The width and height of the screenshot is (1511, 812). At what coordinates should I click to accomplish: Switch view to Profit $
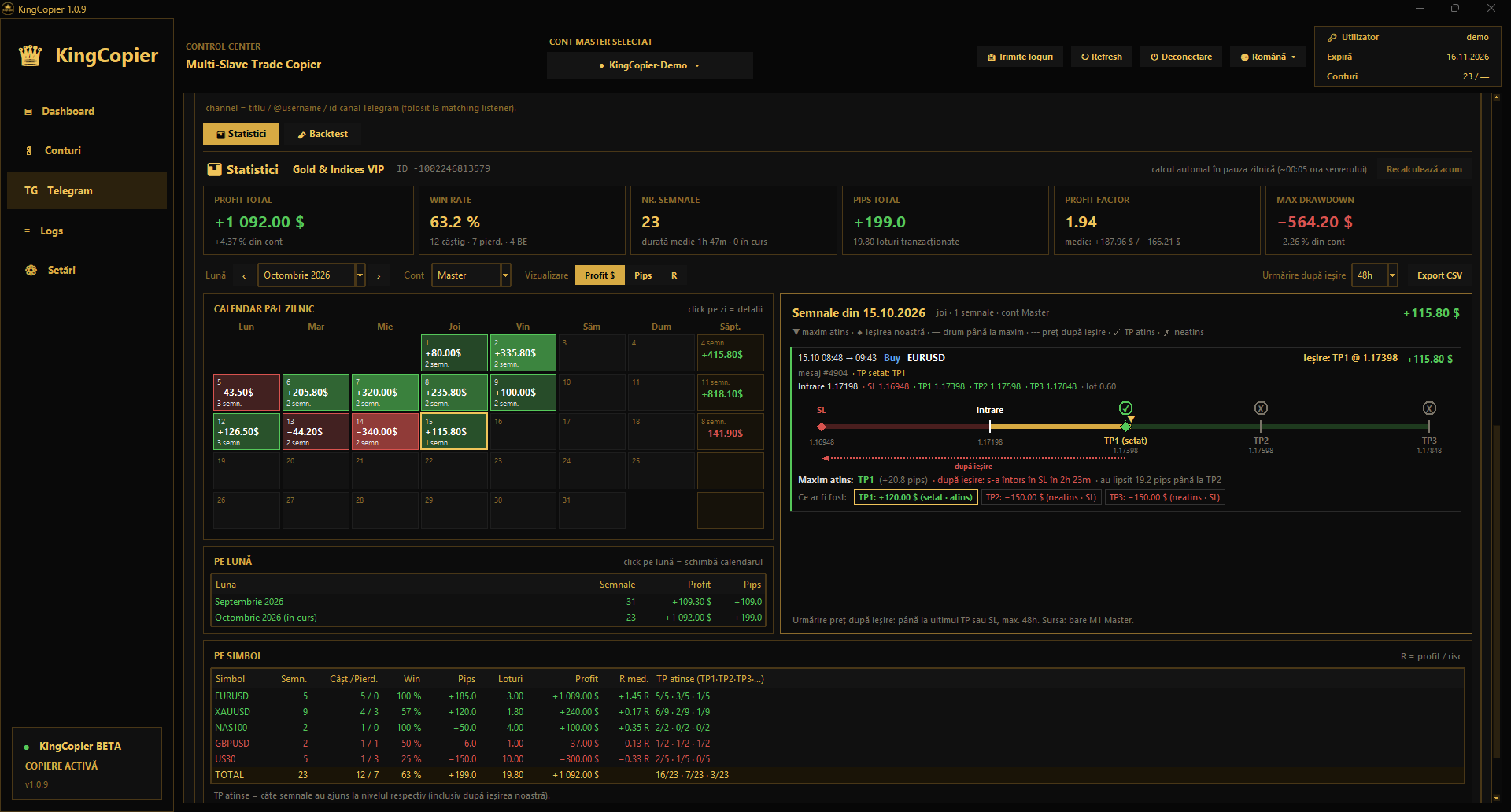(600, 275)
